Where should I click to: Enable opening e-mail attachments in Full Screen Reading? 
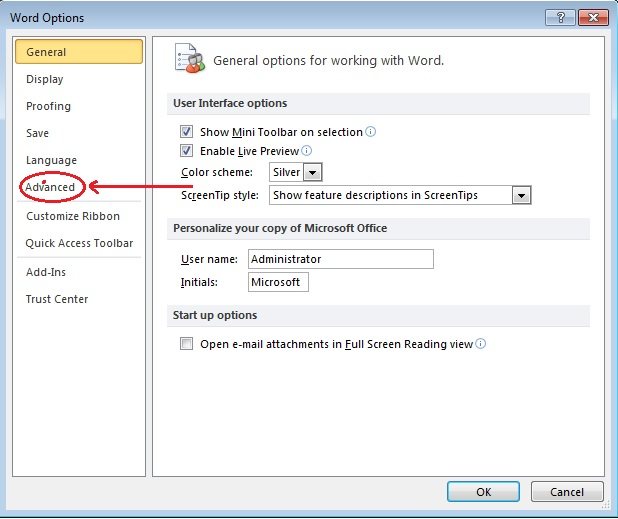coord(186,344)
